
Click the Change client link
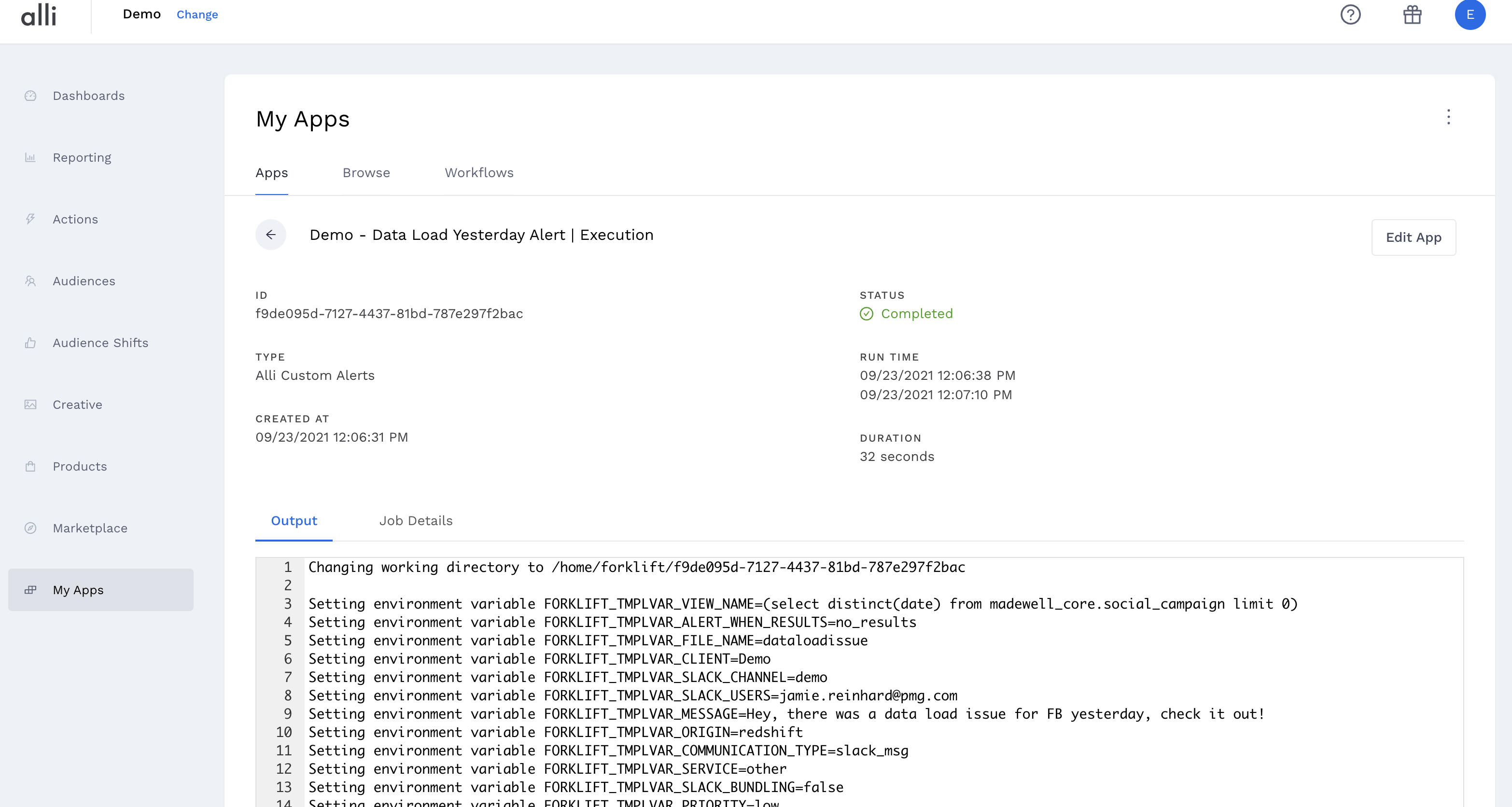196,14
